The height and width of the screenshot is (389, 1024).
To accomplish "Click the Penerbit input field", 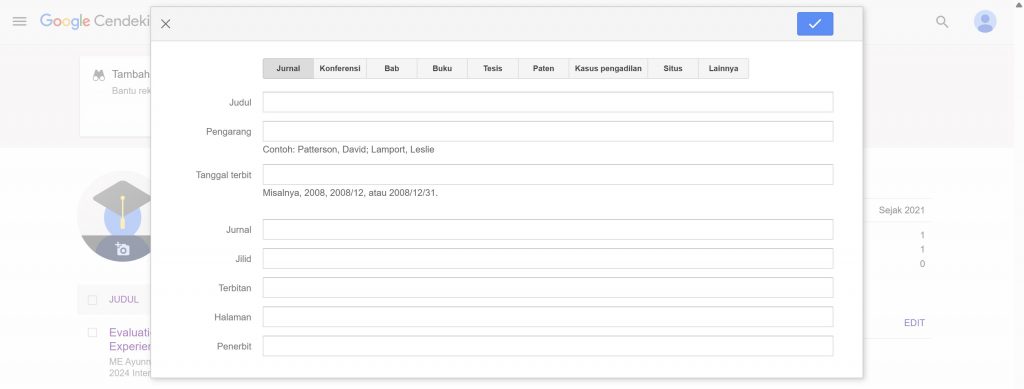I will point(548,346).
